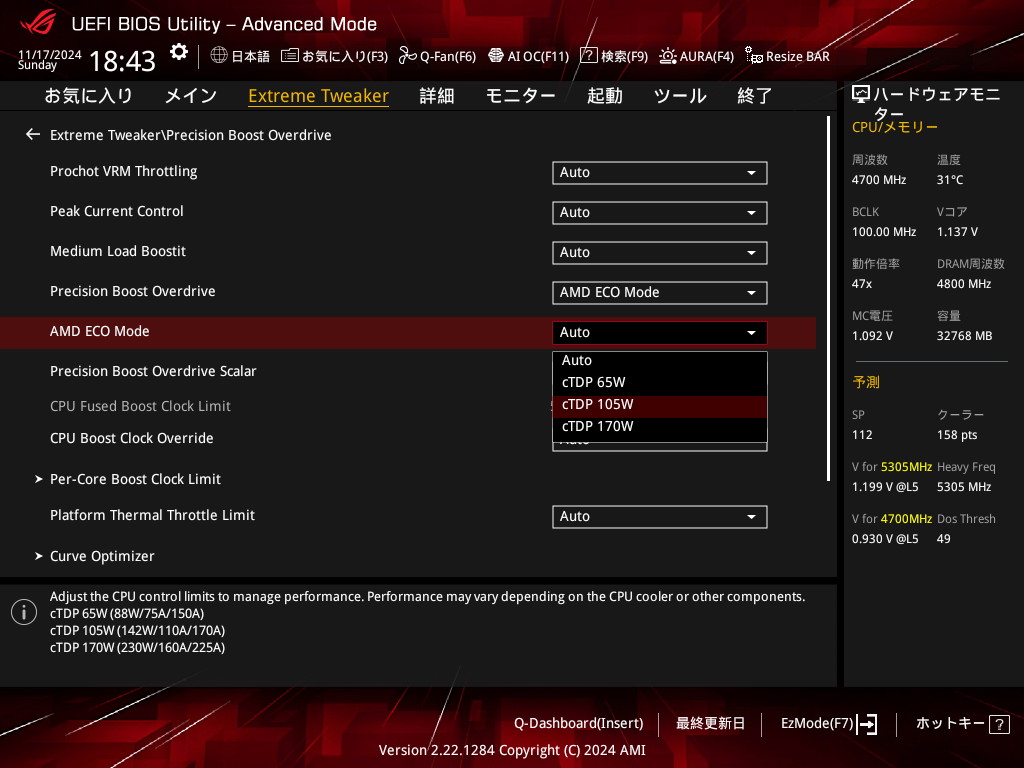This screenshot has width=1024, height=768.
Task: Open Precision Boost Overdrive dropdown
Action: click(x=660, y=292)
